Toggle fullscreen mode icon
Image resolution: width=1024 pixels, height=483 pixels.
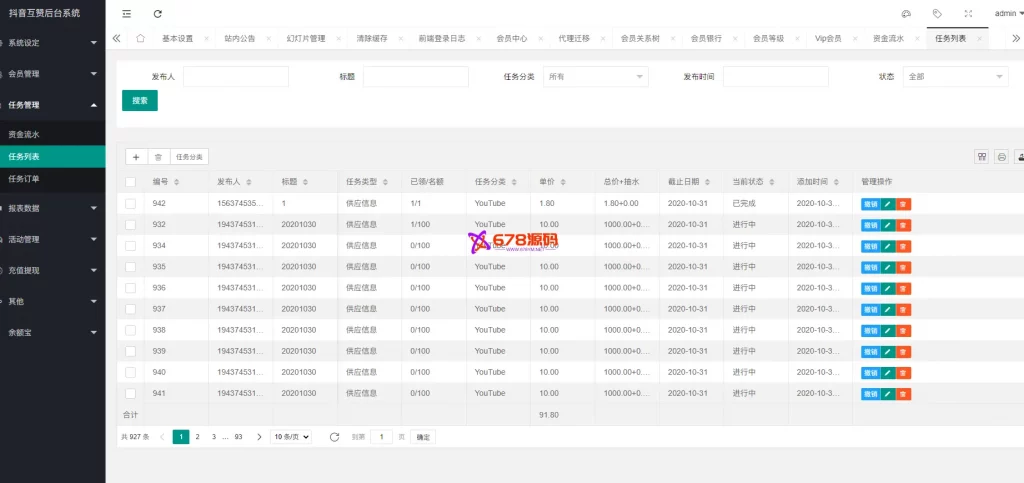click(968, 14)
